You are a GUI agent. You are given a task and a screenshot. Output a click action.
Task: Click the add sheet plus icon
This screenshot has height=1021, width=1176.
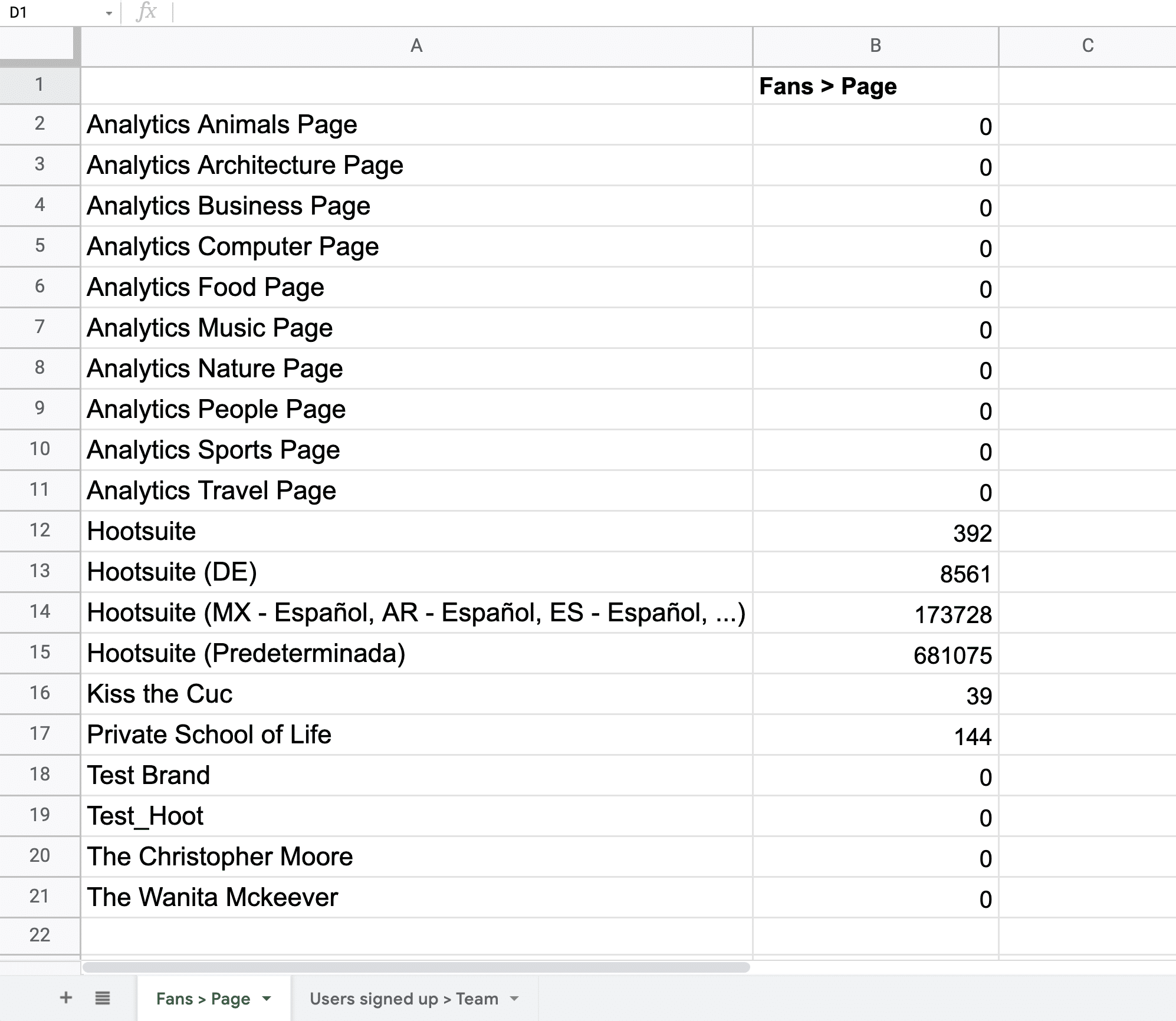point(66,997)
